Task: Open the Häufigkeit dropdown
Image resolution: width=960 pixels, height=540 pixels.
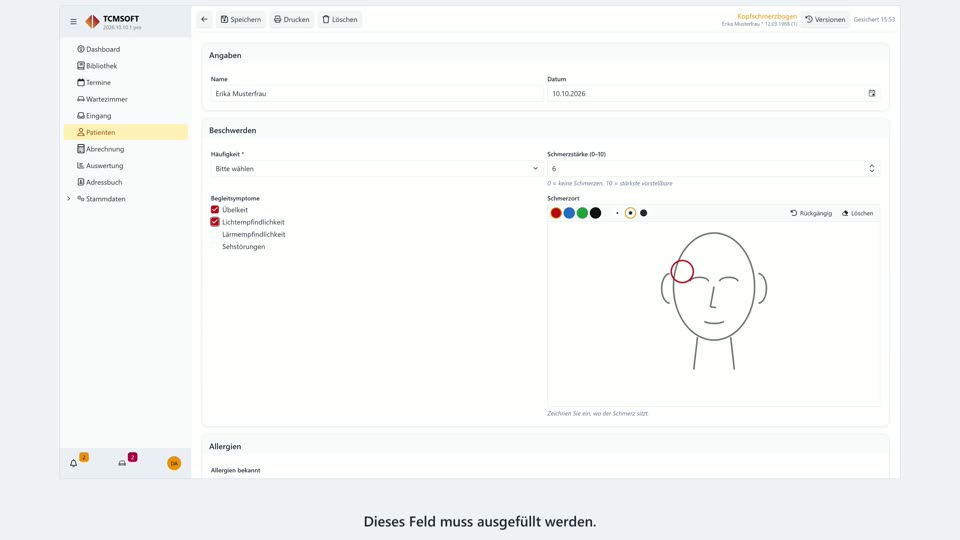Action: (377, 168)
